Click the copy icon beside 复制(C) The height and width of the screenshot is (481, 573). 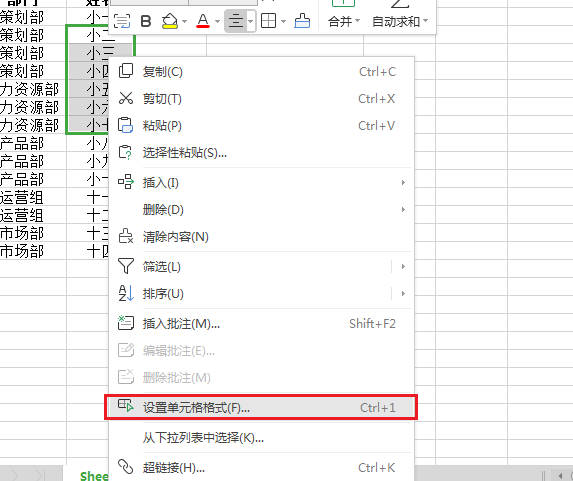126,71
